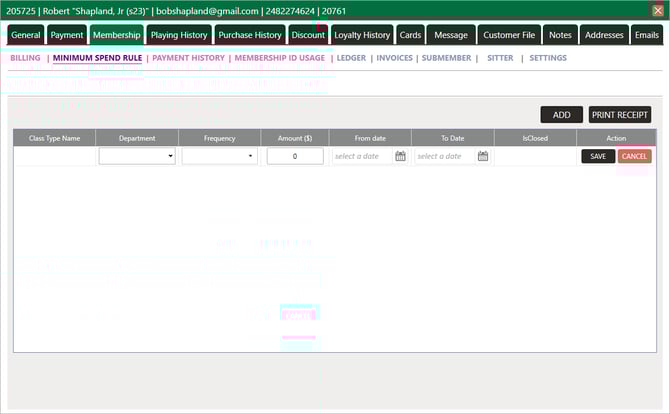
Task: Open the Payment tab
Action: point(67,35)
